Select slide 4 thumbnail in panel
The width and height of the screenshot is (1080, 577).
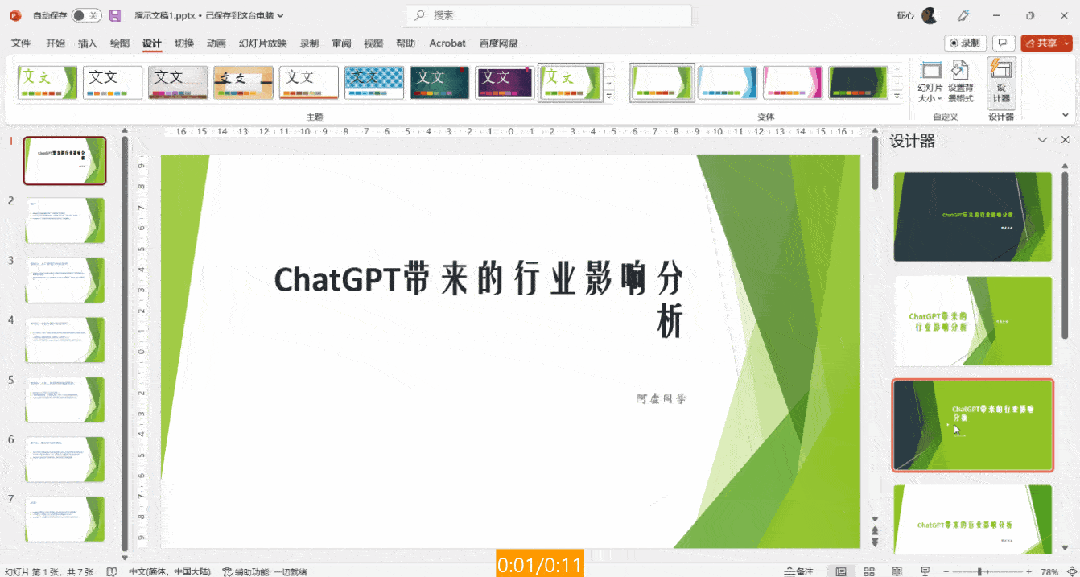coord(65,339)
